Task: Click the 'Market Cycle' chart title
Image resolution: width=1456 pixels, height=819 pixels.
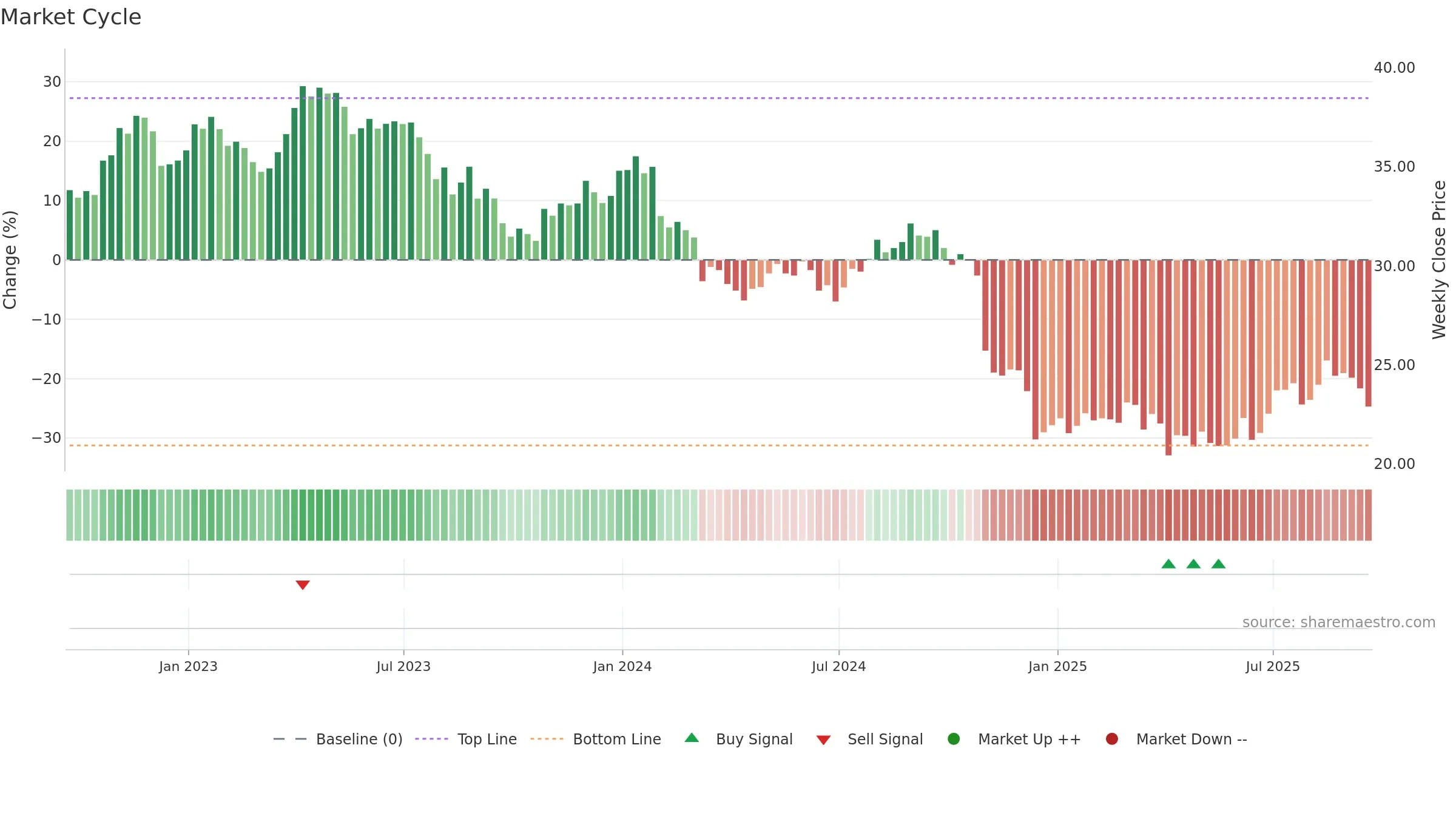Action: (x=71, y=17)
